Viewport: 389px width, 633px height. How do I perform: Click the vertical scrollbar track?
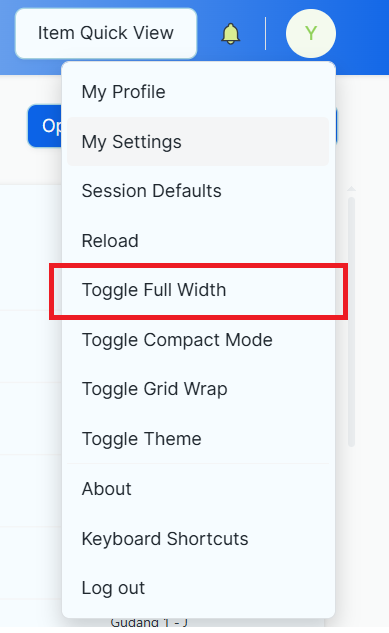pyautogui.click(x=351, y=322)
